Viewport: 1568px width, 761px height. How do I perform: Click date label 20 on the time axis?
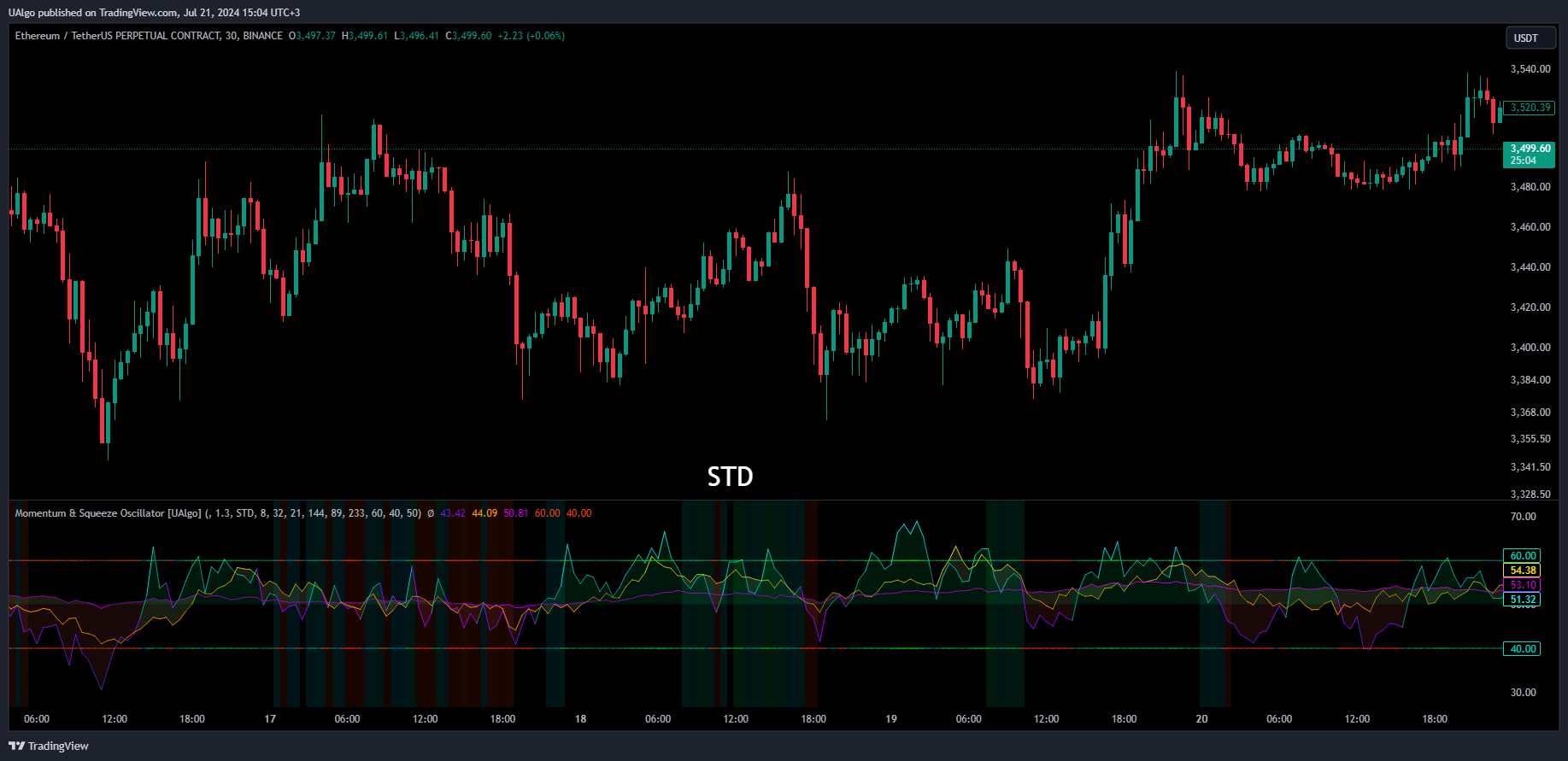click(x=1201, y=719)
